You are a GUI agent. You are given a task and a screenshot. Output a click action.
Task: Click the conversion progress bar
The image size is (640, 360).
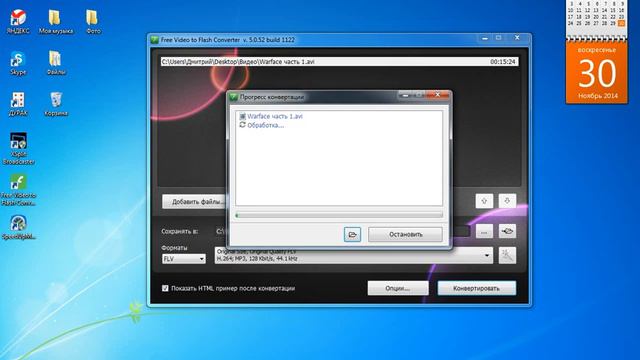339,215
